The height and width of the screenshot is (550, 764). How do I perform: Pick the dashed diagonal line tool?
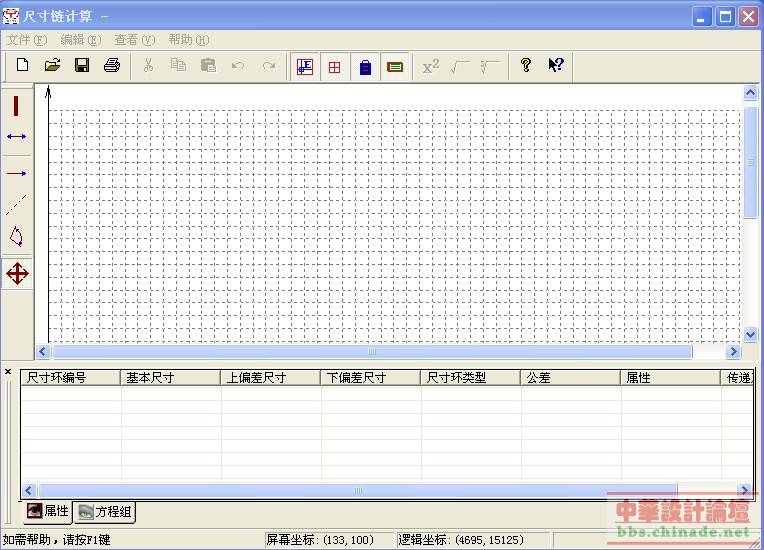[17, 205]
